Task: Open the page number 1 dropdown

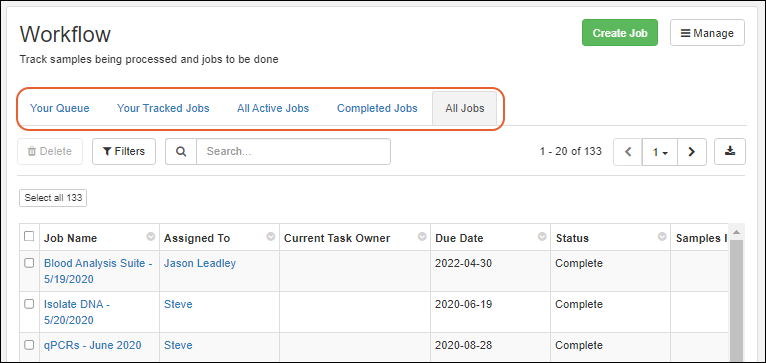Action: [660, 152]
